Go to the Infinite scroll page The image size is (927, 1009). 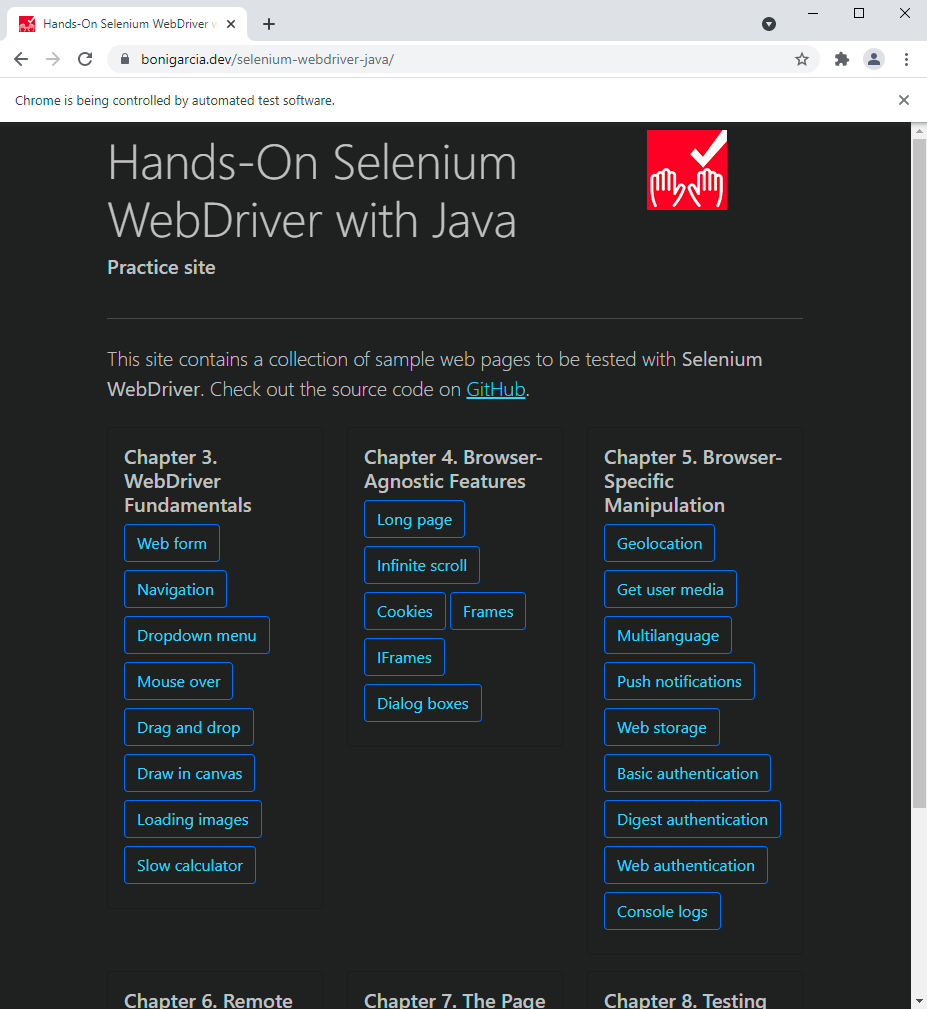coord(422,566)
